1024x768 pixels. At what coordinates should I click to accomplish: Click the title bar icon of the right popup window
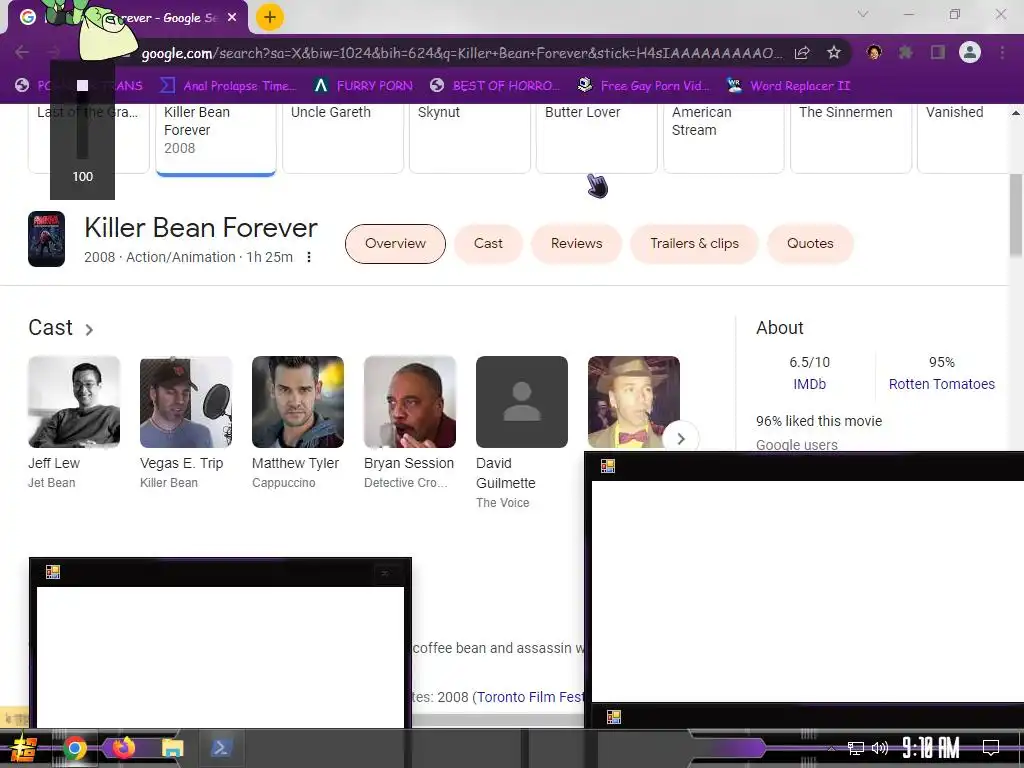click(608, 466)
